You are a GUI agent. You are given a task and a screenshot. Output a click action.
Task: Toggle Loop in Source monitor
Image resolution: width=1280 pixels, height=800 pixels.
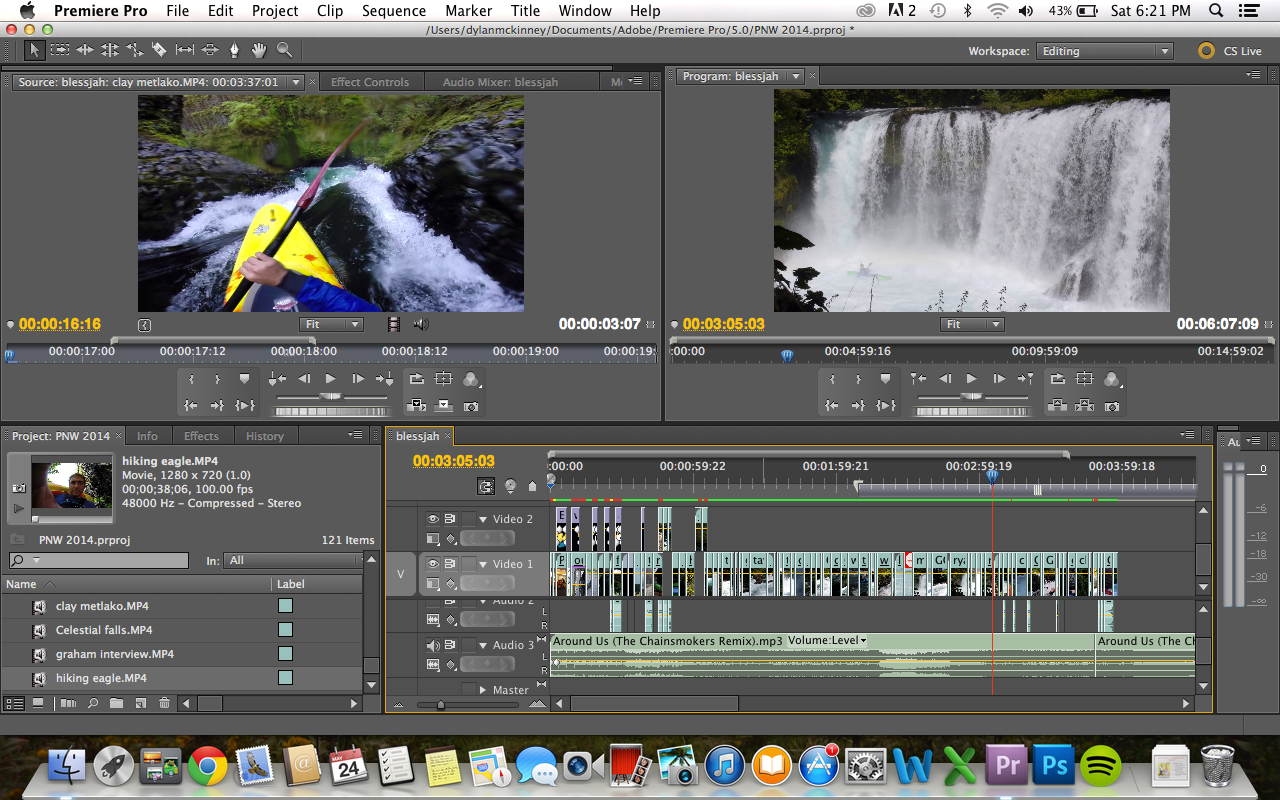(417, 379)
